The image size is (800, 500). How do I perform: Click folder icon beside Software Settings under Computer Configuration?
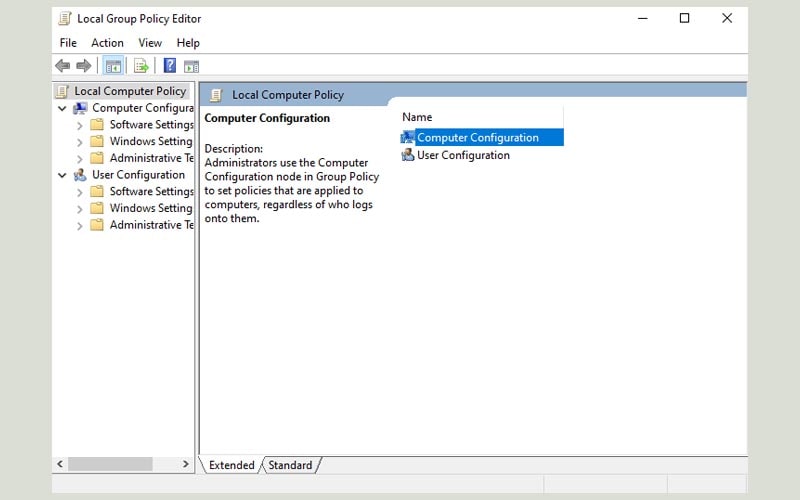pyautogui.click(x=97, y=124)
